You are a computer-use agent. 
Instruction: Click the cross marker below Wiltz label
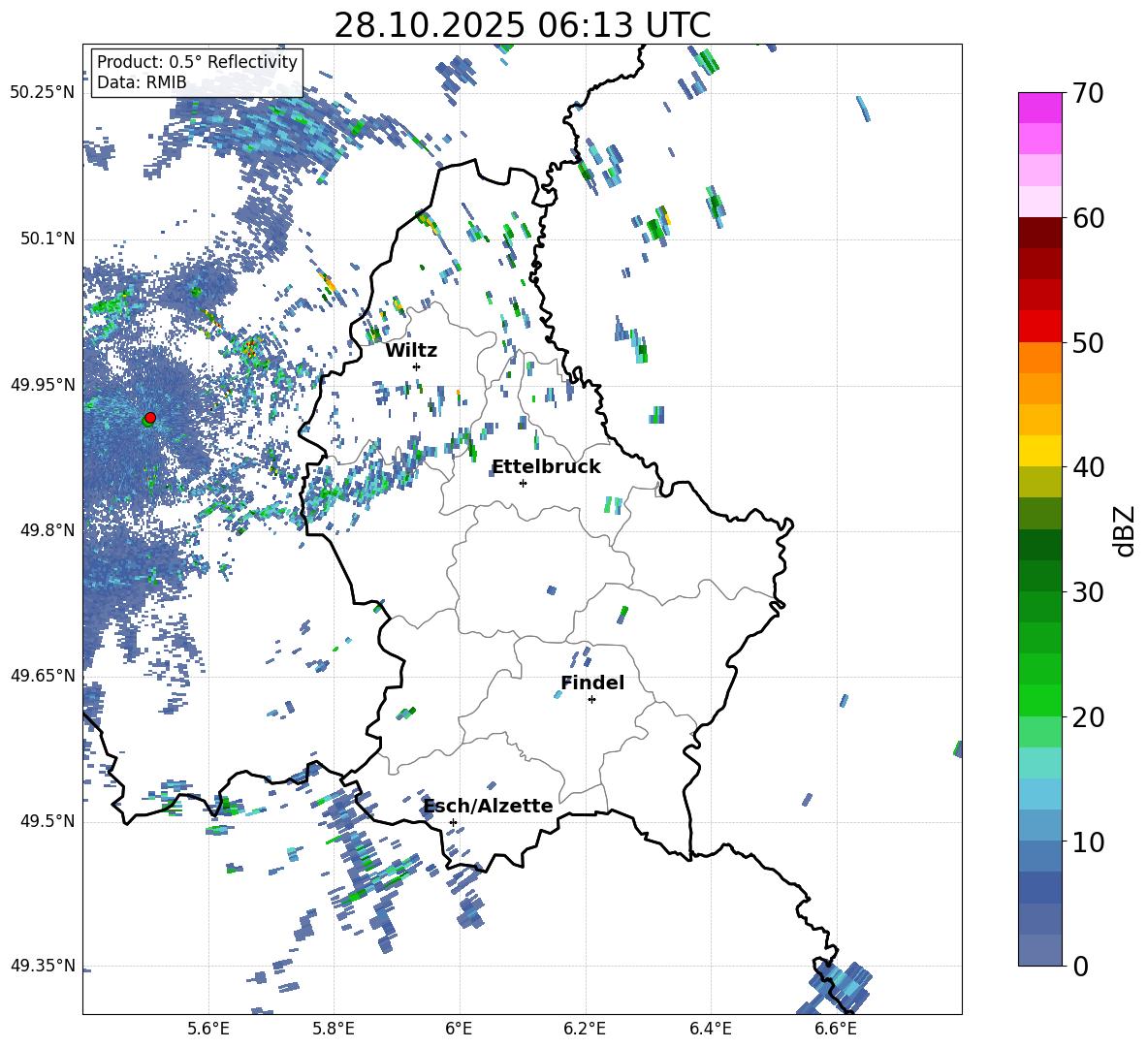[x=416, y=366]
